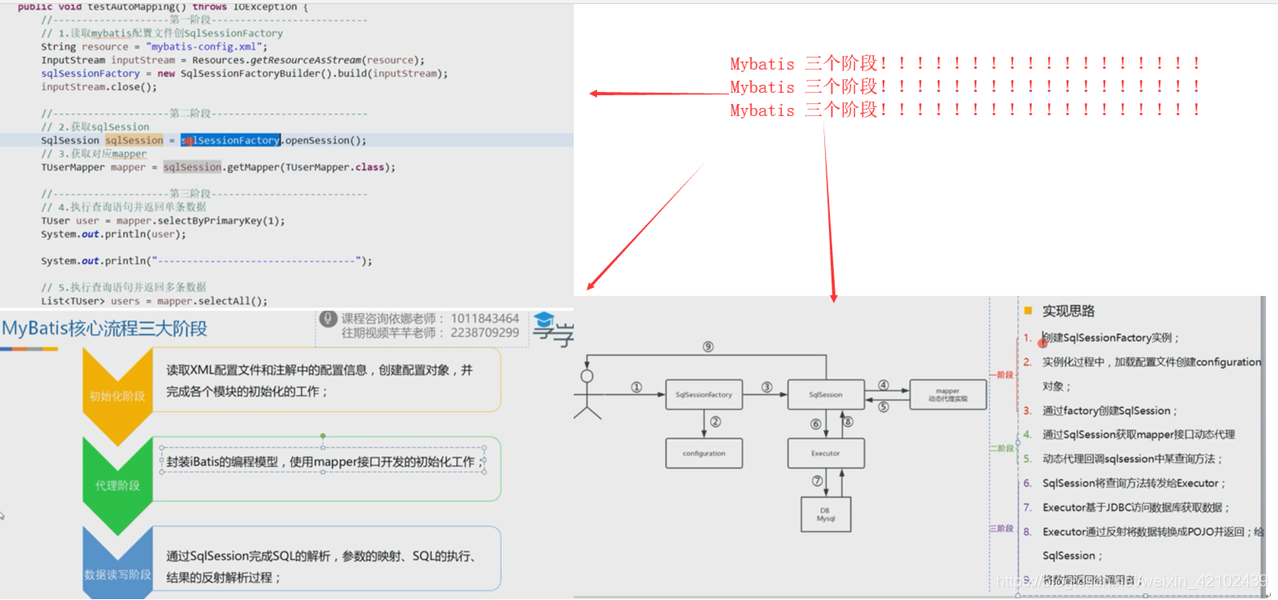
Task: Click the text "mybatis-config.xml" in the code
Action: 206,47
